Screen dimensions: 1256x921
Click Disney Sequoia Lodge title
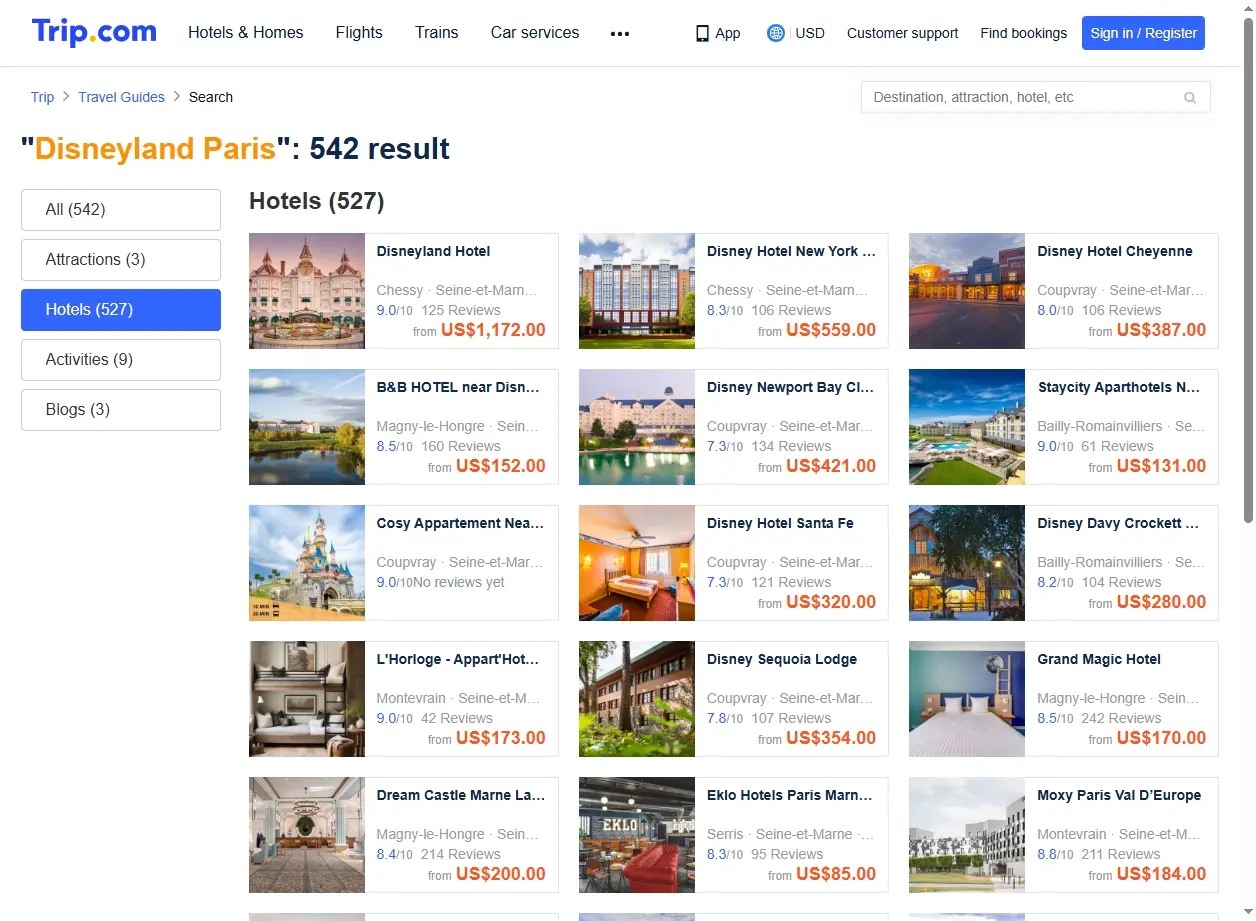782,660
